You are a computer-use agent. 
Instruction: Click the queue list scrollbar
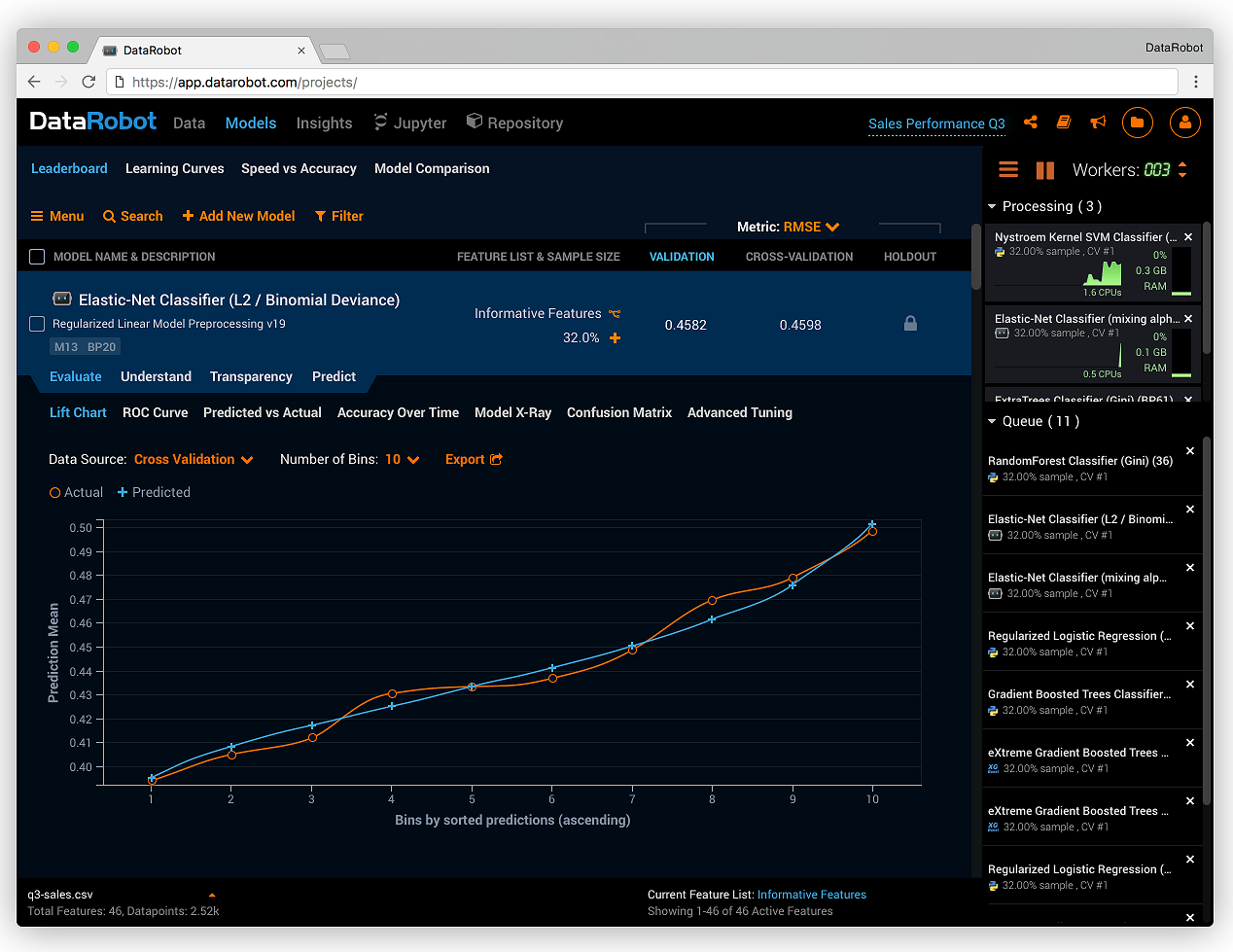[1207, 620]
